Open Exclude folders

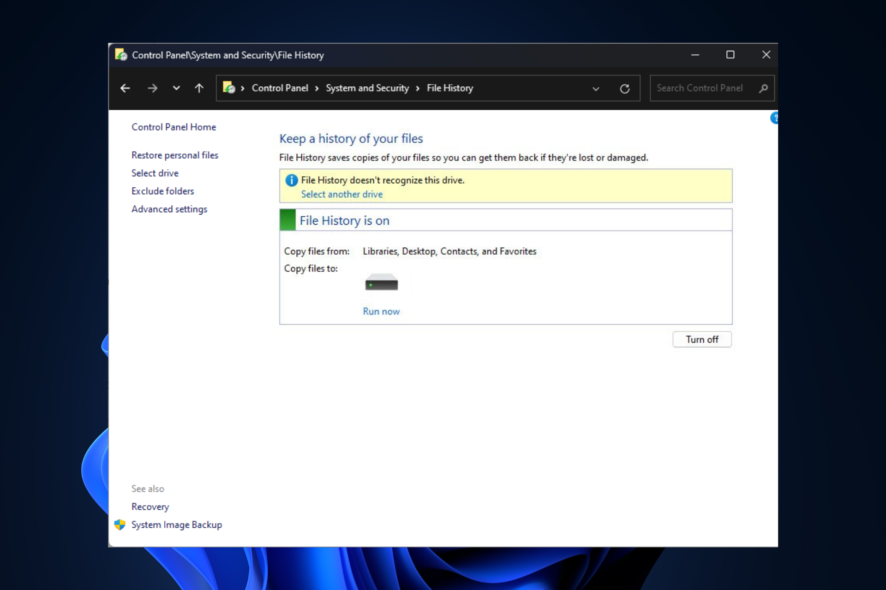163,191
